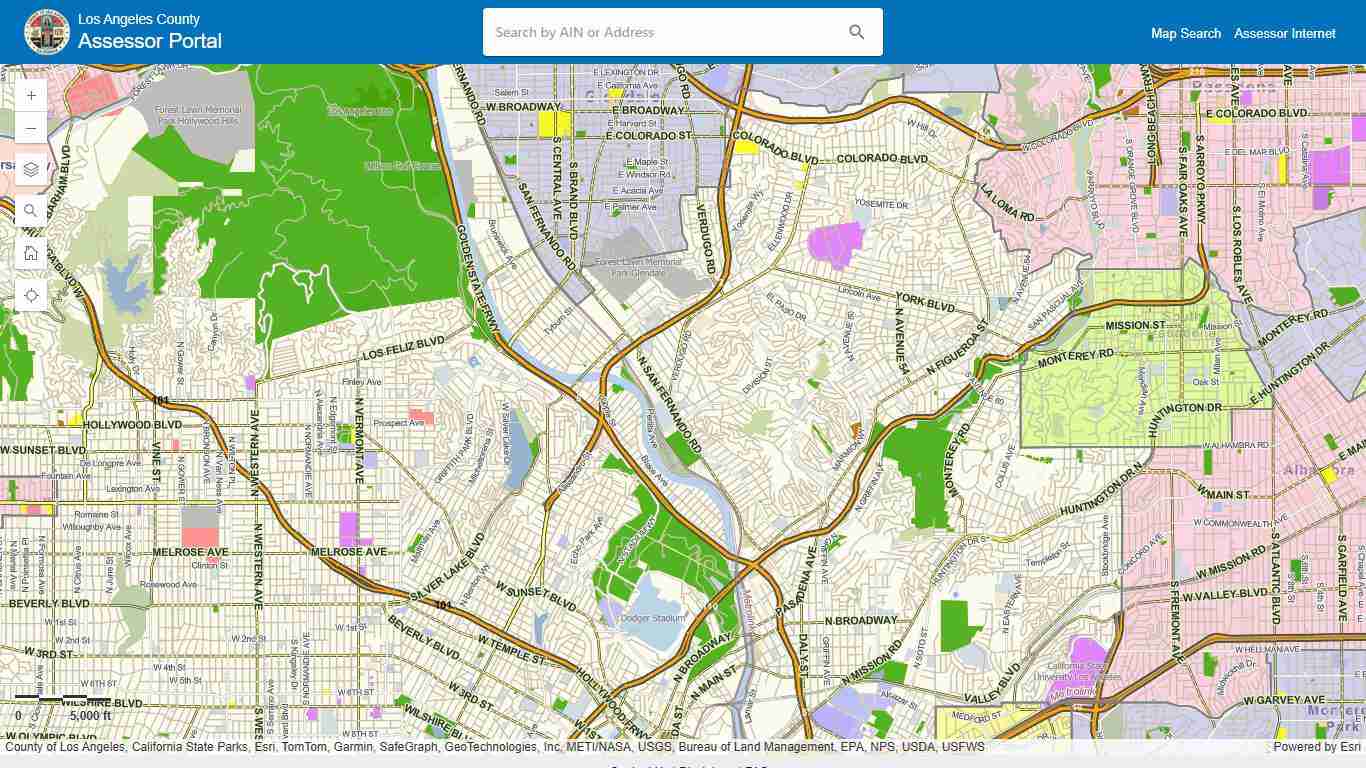Activate the sidebar search magnifier tool
Image resolution: width=1366 pixels, height=768 pixels.
point(31,210)
